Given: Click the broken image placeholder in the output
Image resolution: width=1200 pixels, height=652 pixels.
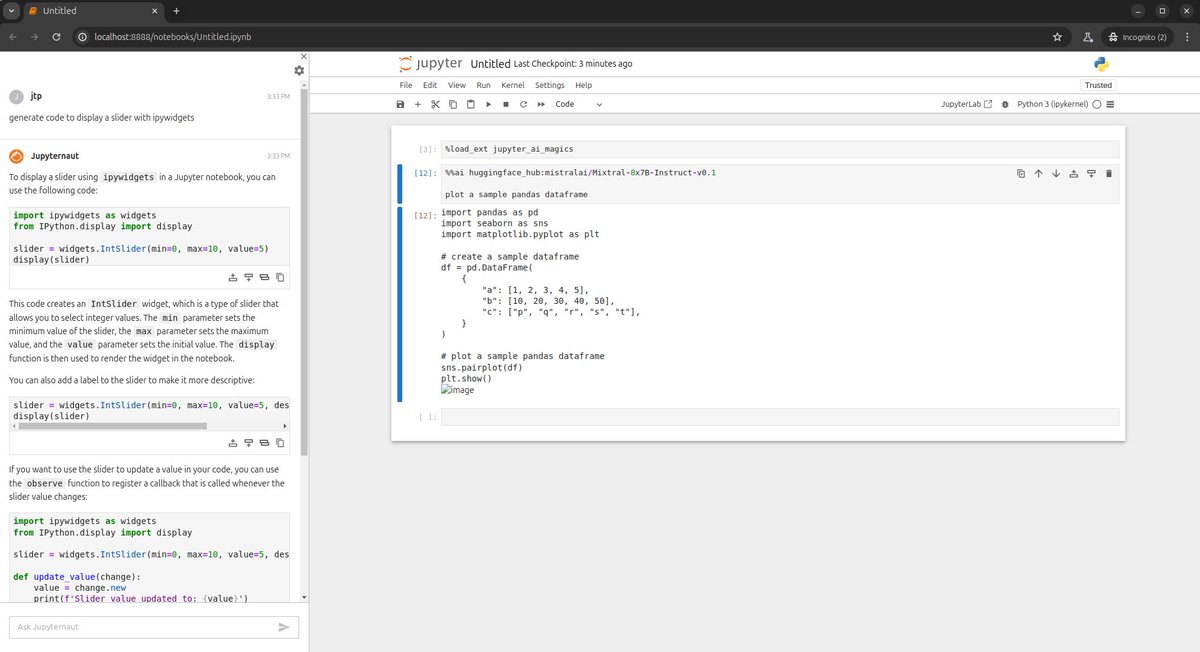Looking at the screenshot, I should 458,390.
